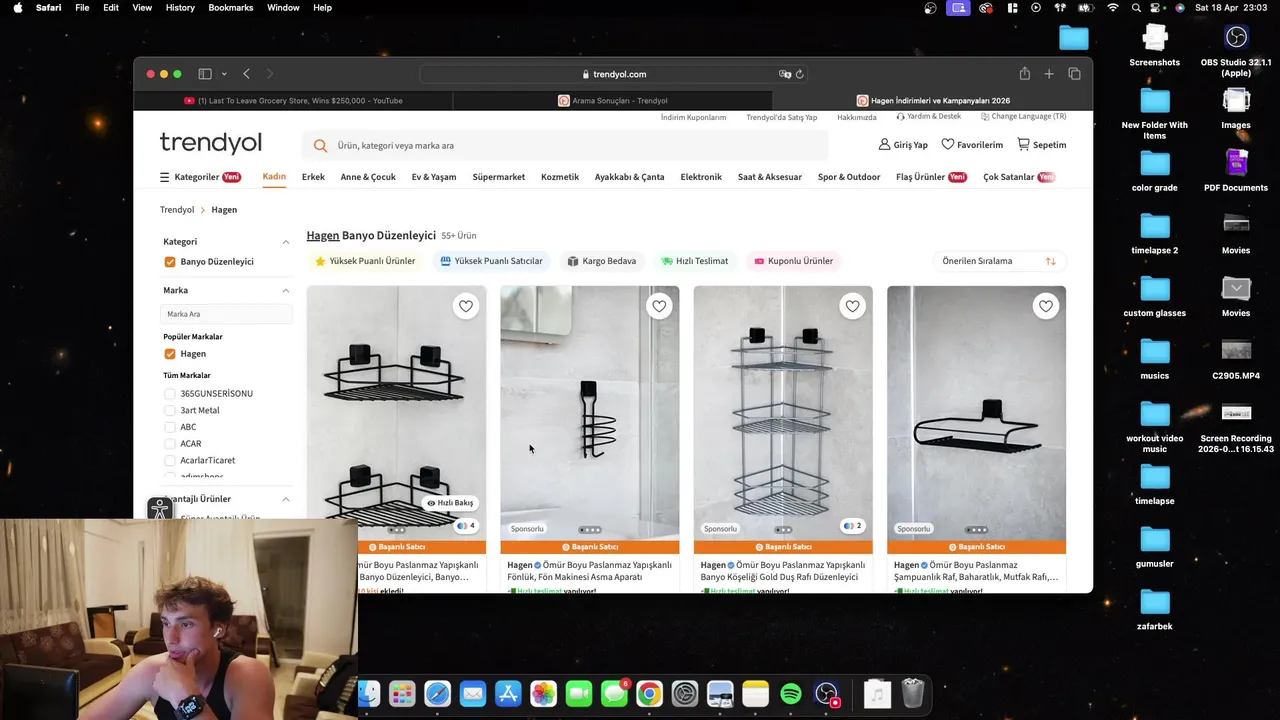Show Safari tab overview icon
1280x720 pixels.
point(1074,74)
